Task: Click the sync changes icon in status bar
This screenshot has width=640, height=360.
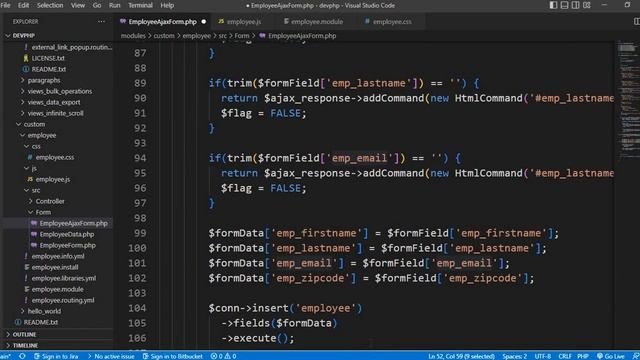Action: tap(22, 356)
